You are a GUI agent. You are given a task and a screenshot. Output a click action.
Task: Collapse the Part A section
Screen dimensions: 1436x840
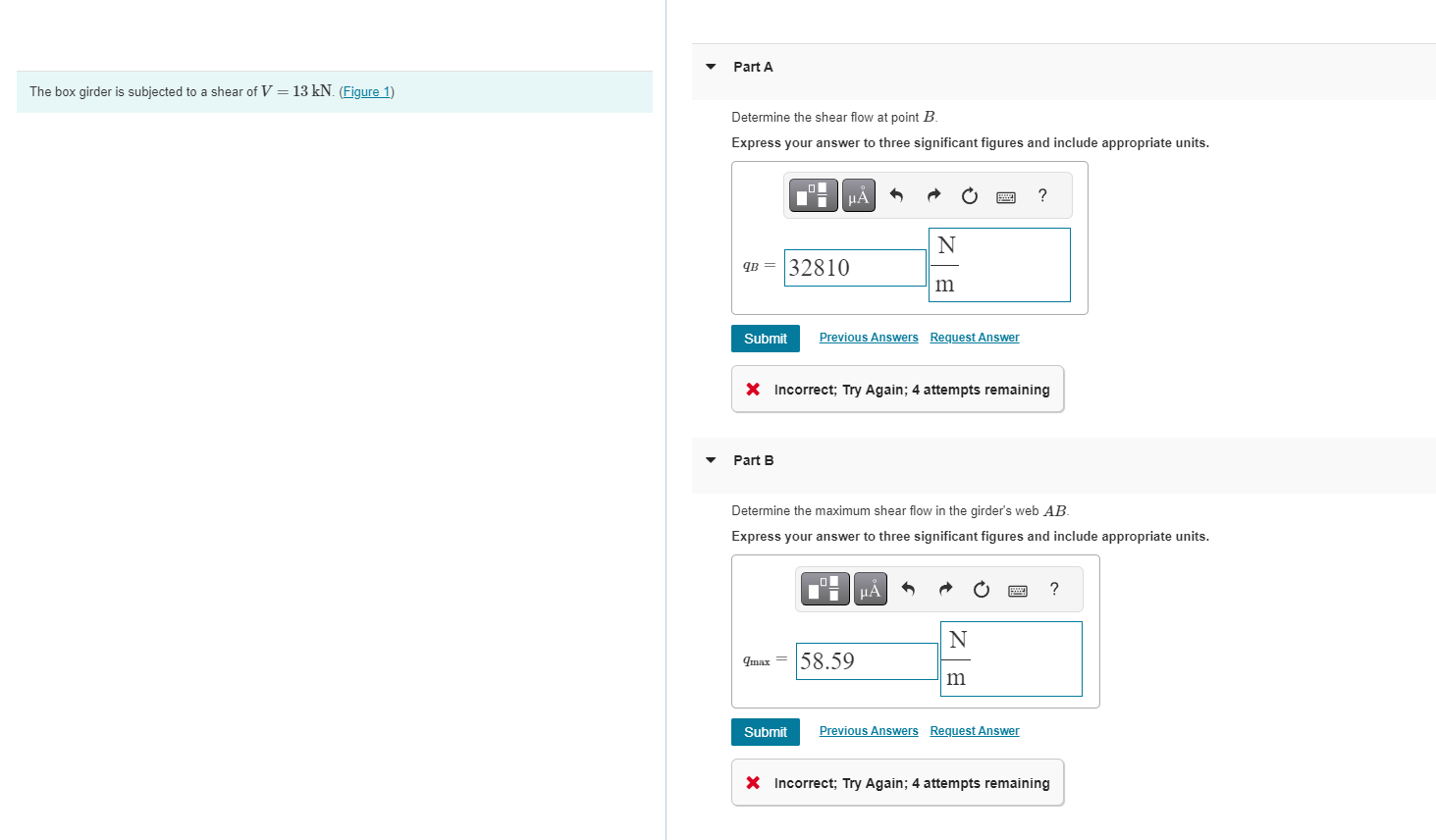(711, 67)
